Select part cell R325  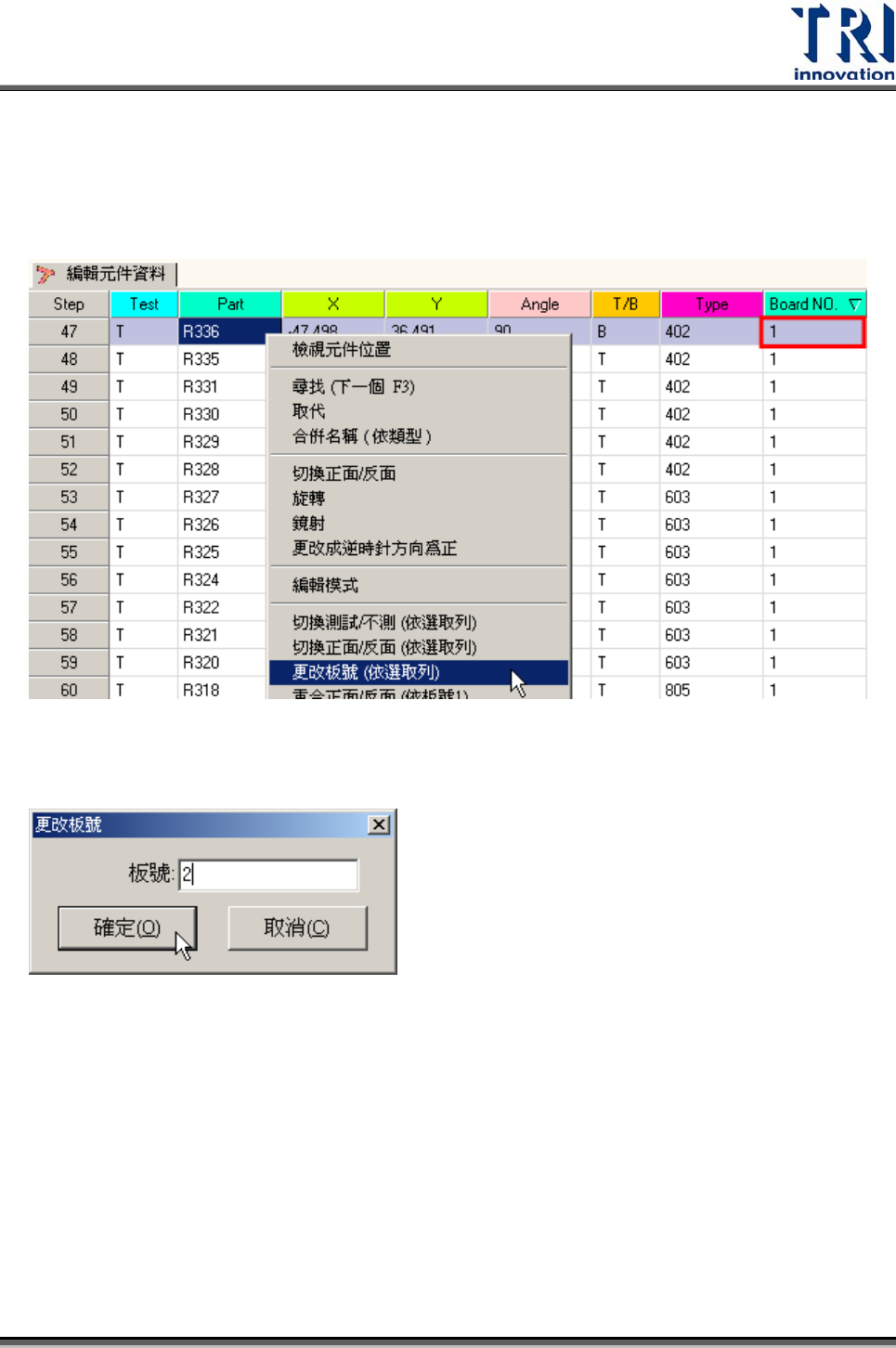223,552
